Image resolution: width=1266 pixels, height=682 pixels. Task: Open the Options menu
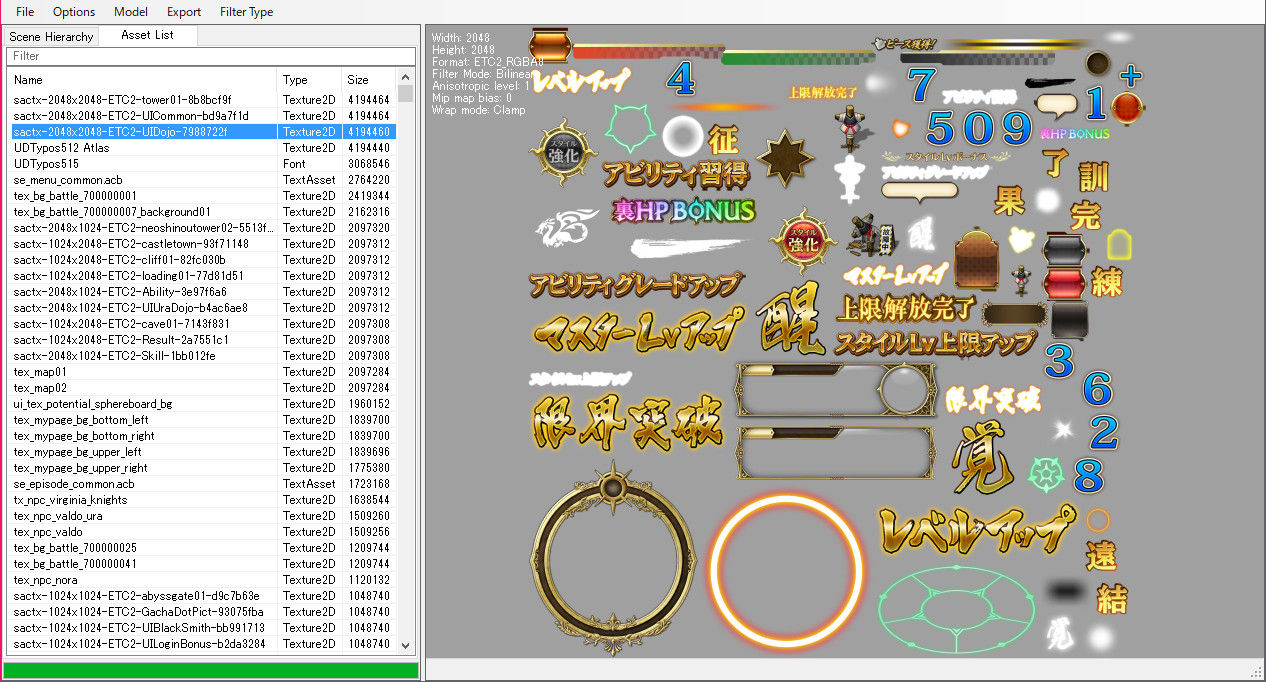(74, 12)
